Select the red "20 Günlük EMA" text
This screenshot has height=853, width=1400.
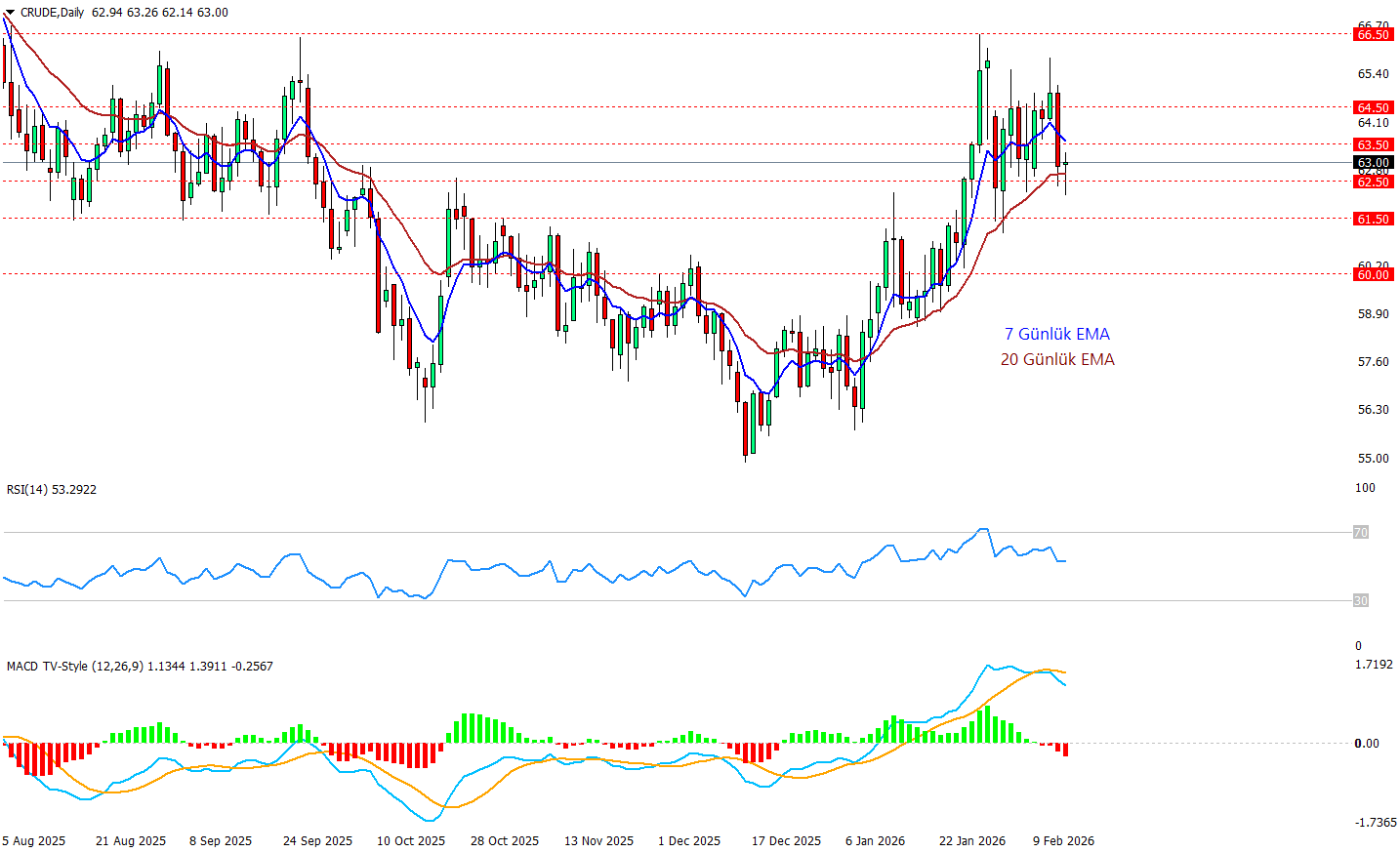(1057, 359)
